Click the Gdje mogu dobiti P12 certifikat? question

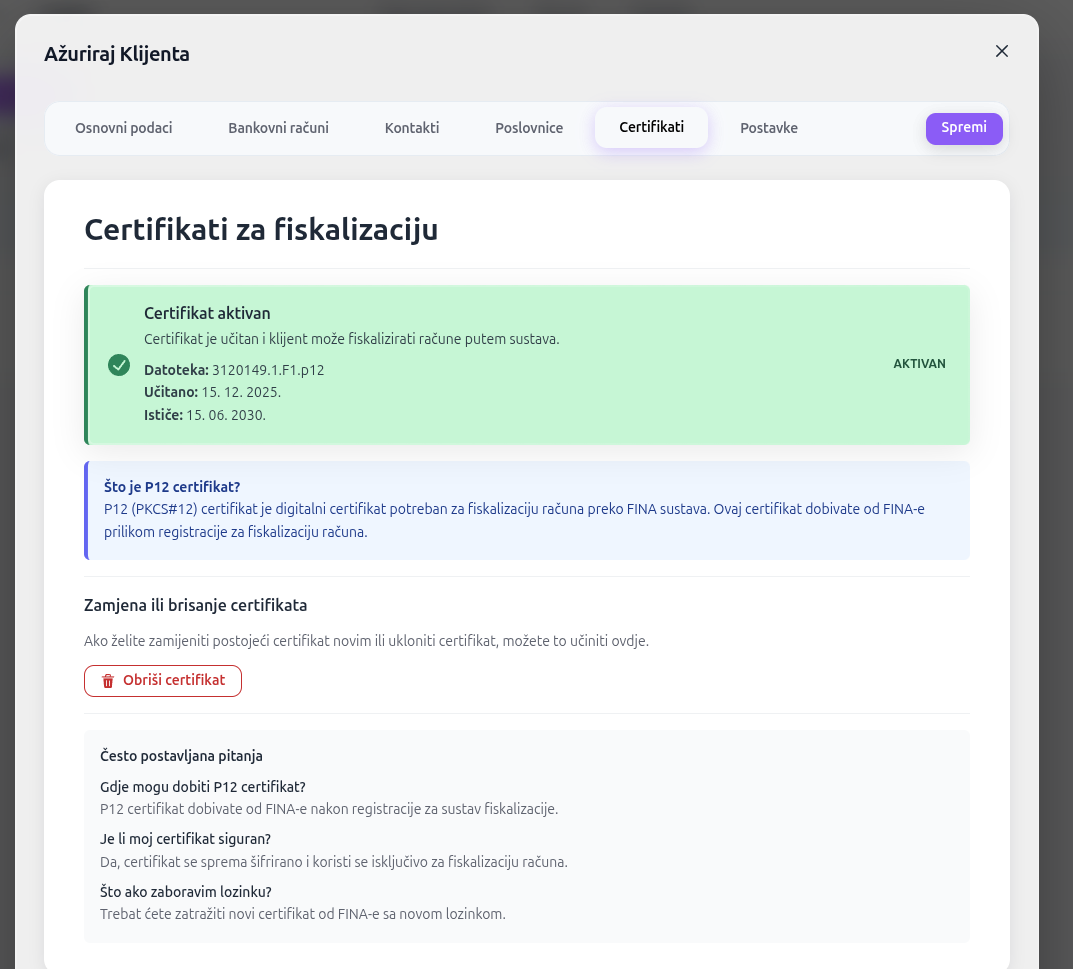click(203, 787)
